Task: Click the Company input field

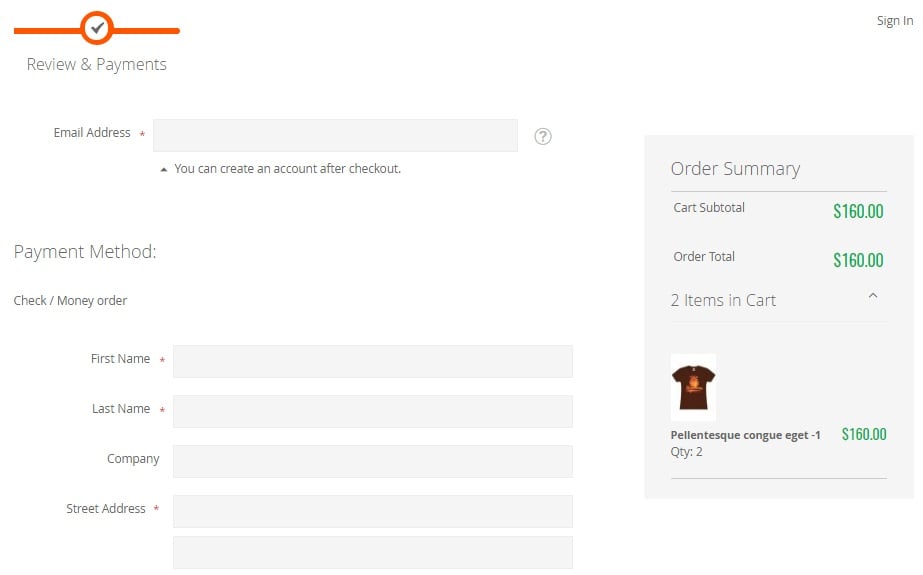Action: tap(373, 461)
